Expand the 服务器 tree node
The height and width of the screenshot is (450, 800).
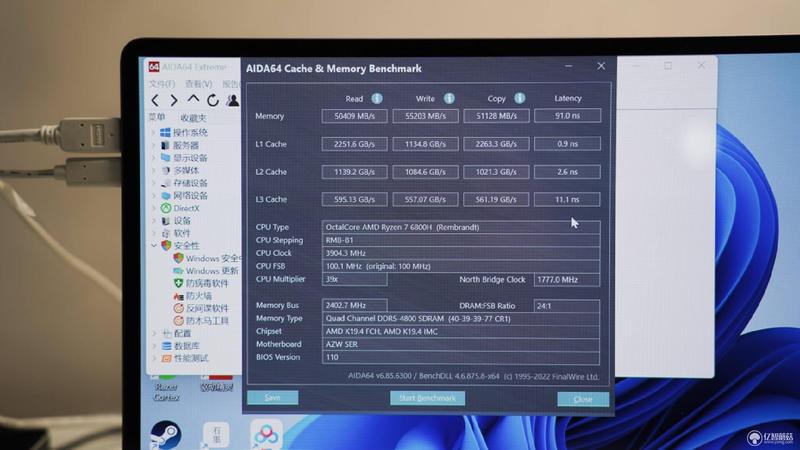point(154,145)
